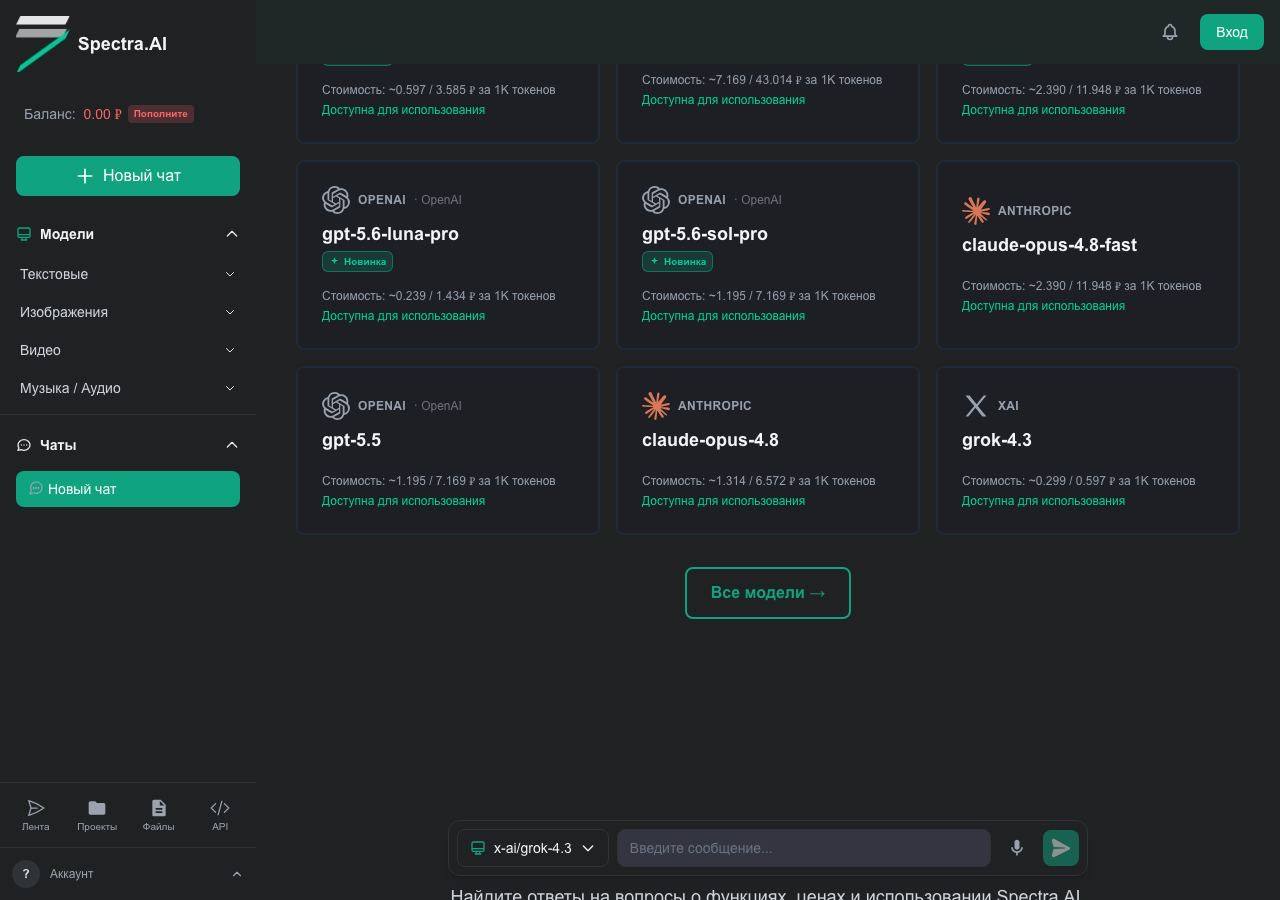Select the gpt-5.6-luna-pro model name

[x=390, y=234]
